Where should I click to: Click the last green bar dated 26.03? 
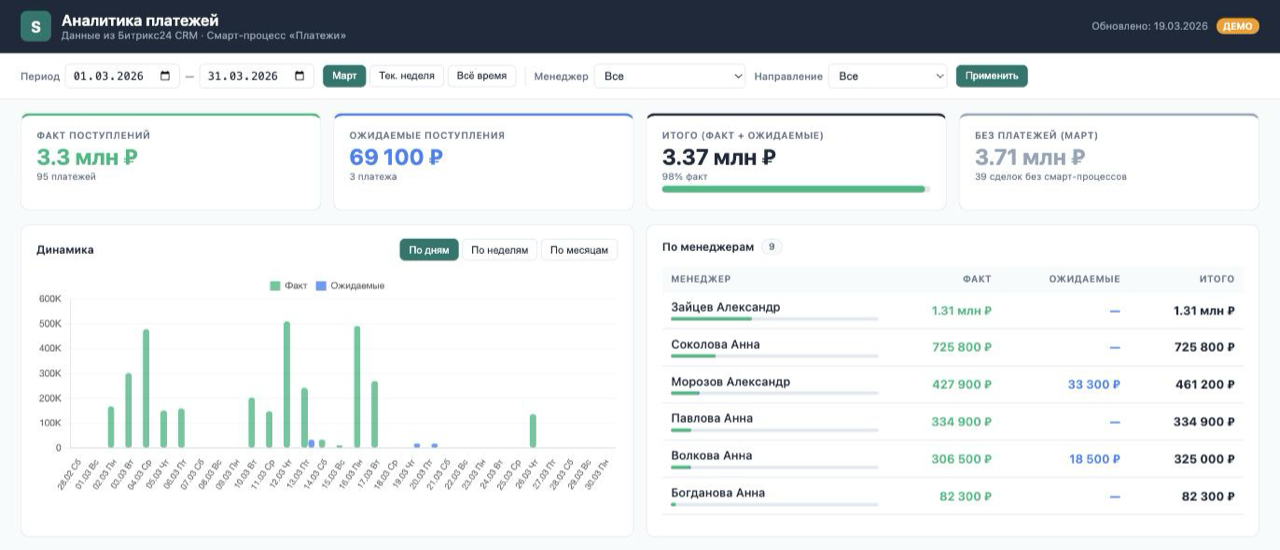click(533, 431)
